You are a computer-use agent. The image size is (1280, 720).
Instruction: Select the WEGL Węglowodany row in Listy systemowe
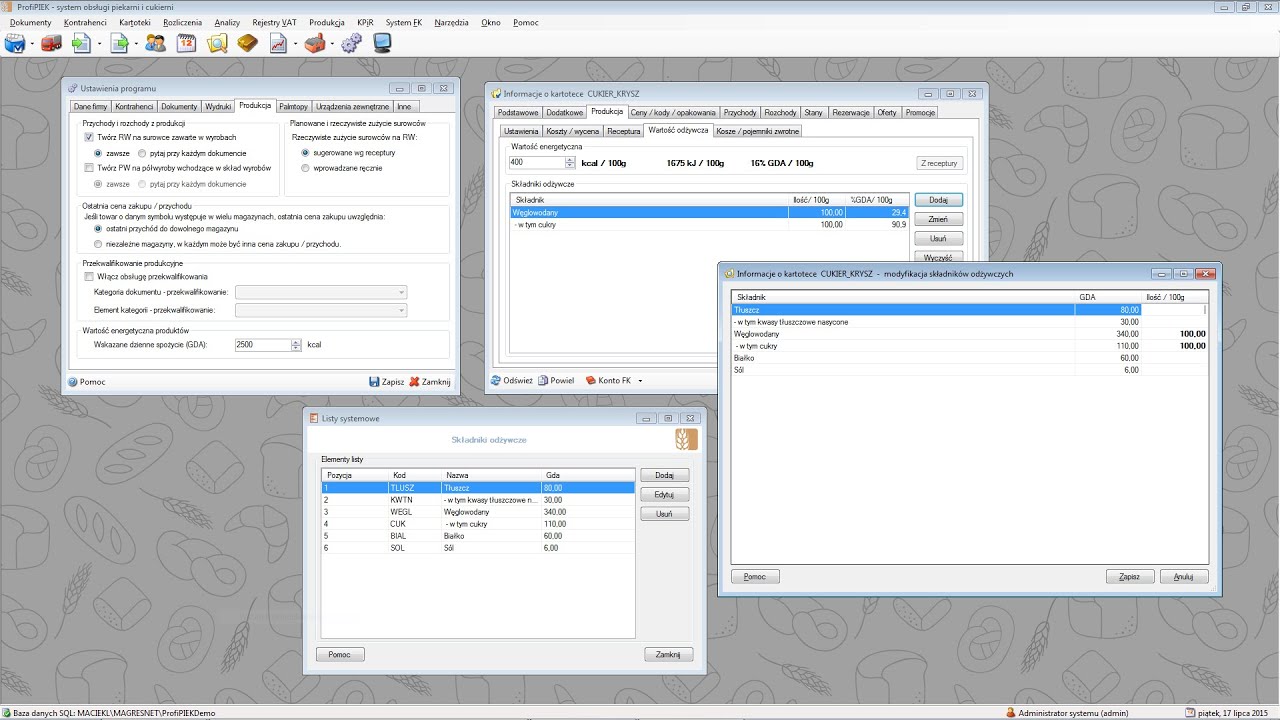(478, 512)
